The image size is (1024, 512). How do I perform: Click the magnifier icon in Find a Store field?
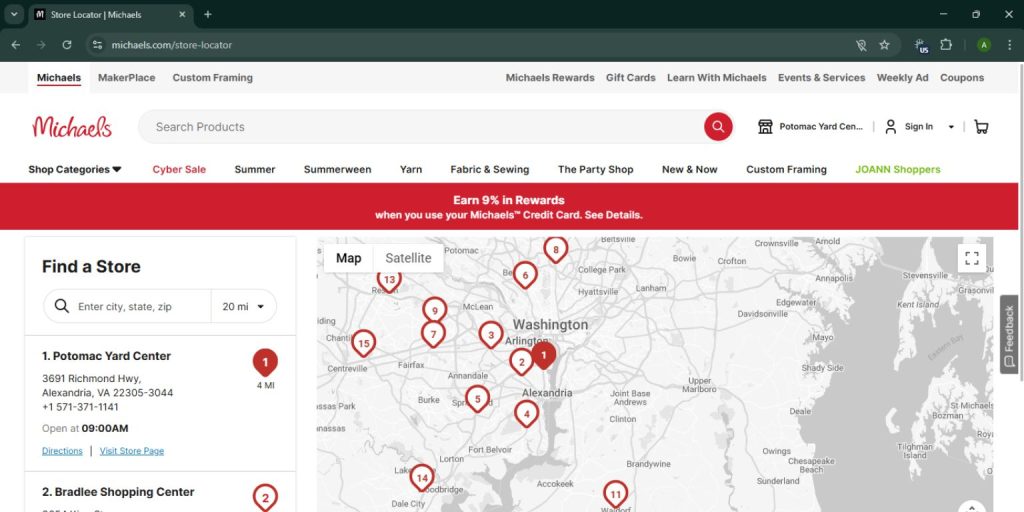pyautogui.click(x=61, y=306)
